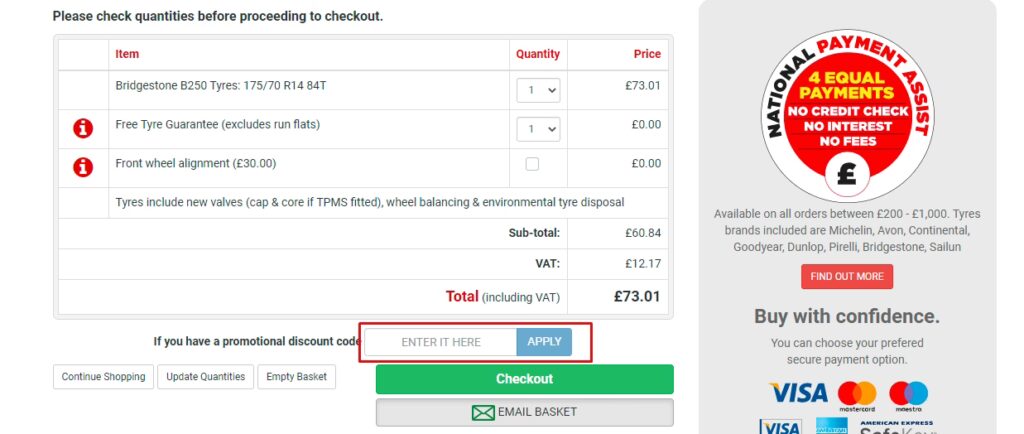Click the Empty Basket button

297,377
